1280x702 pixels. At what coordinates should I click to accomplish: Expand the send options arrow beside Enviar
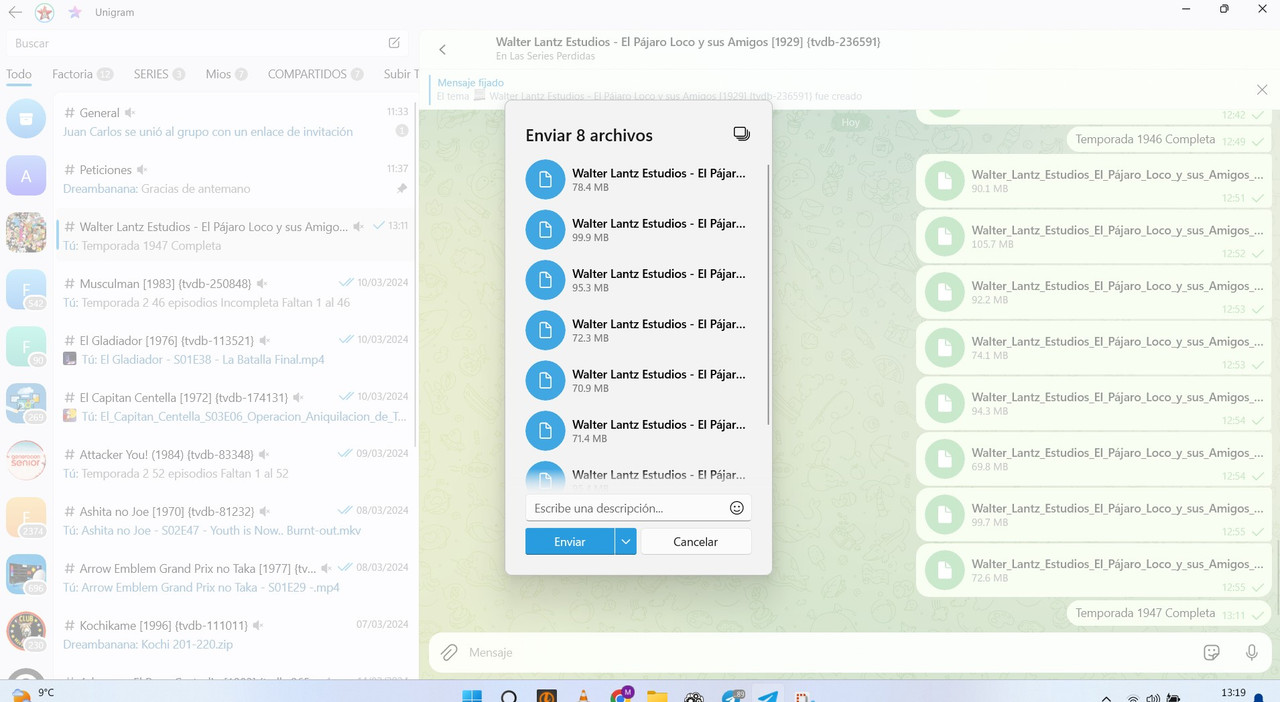coord(625,541)
